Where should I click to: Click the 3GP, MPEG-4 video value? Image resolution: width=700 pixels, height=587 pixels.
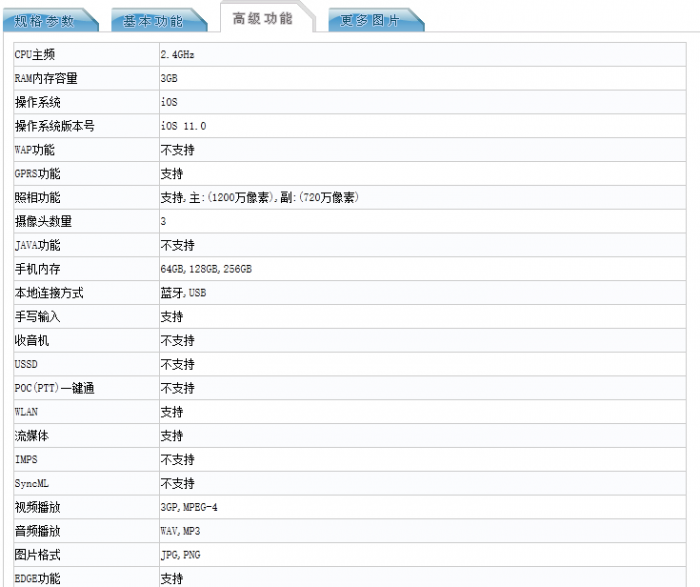tap(189, 507)
